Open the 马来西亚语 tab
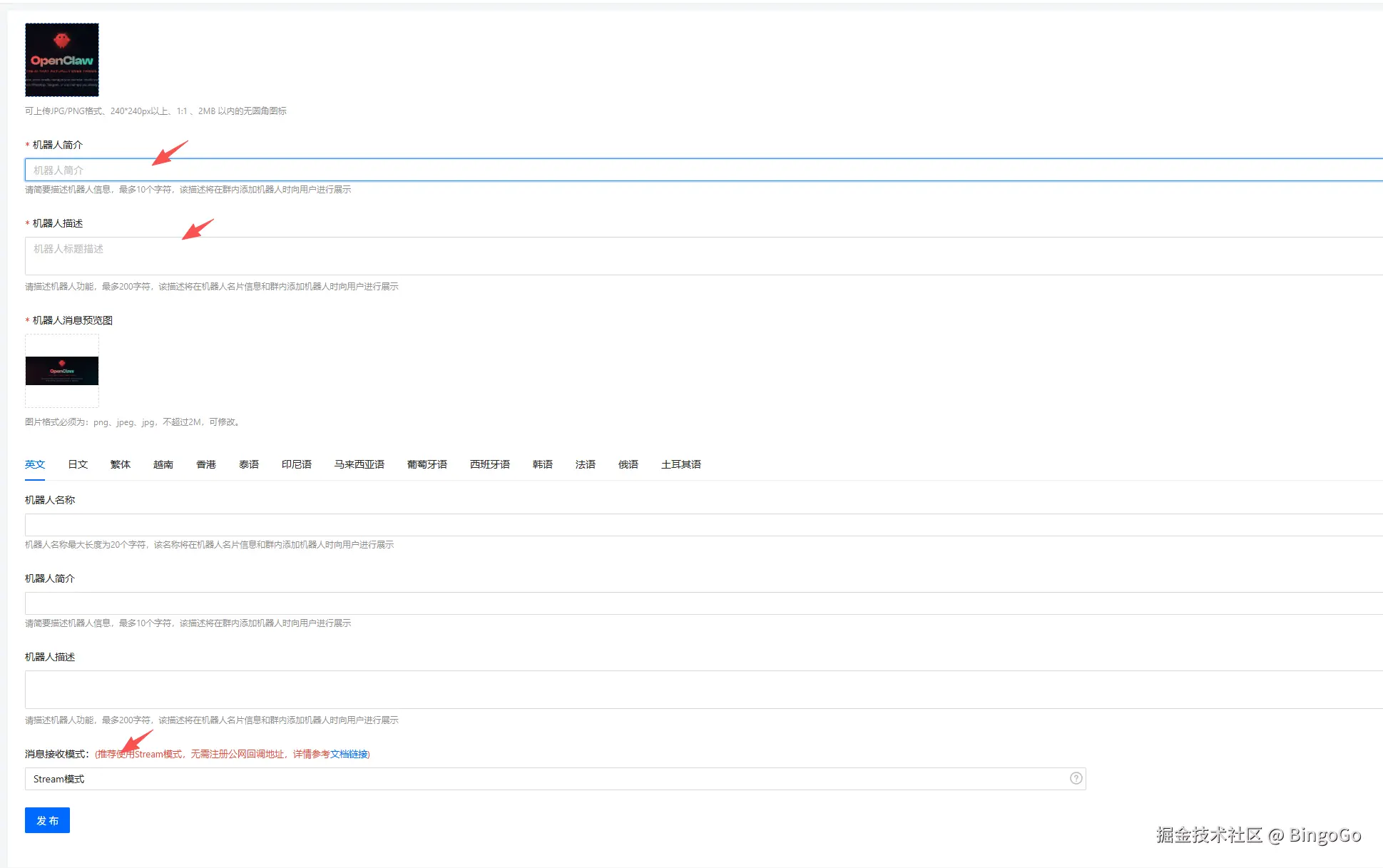 [359, 464]
